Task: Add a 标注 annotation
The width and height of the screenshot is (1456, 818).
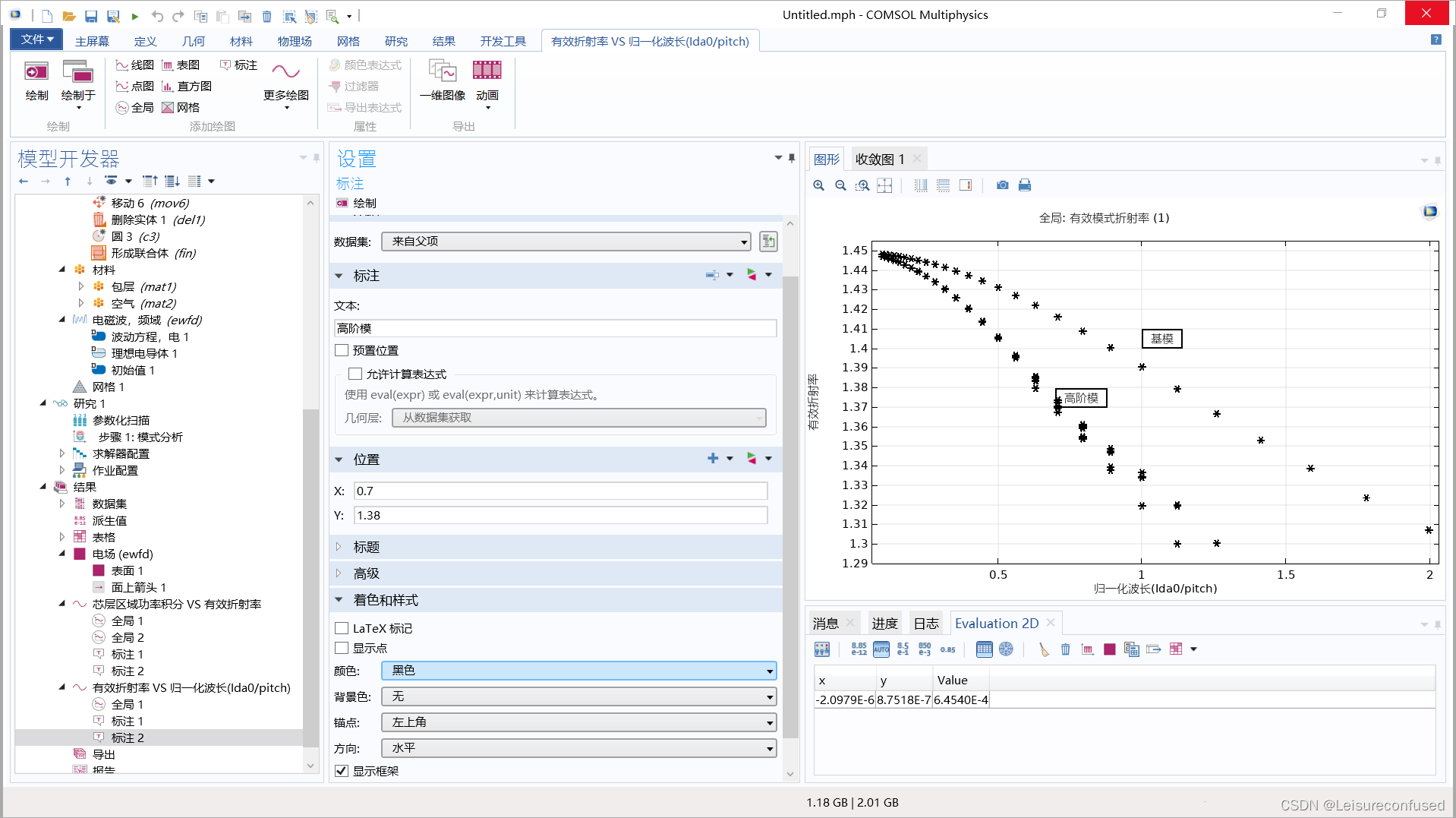Action: (x=238, y=65)
